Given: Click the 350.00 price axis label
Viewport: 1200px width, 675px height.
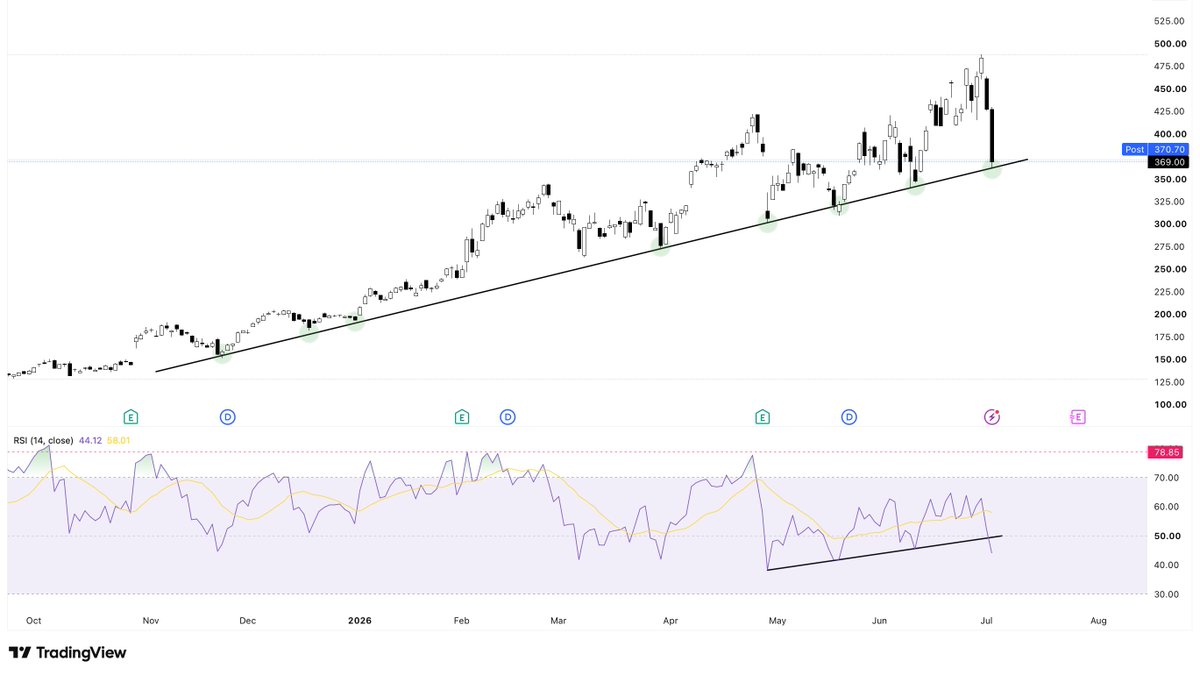Looking at the screenshot, I should click(x=1169, y=179).
